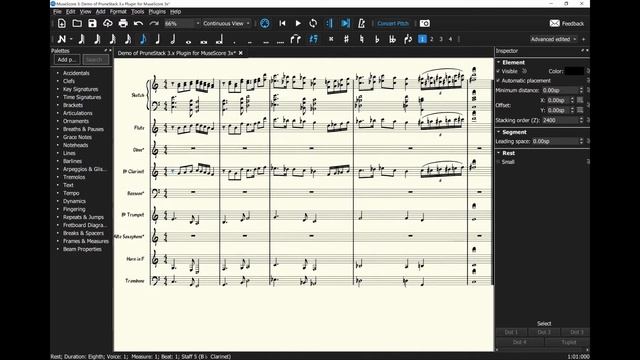Screen dimensions: 640x360
Task: Click Add palettes button
Action: [67, 60]
